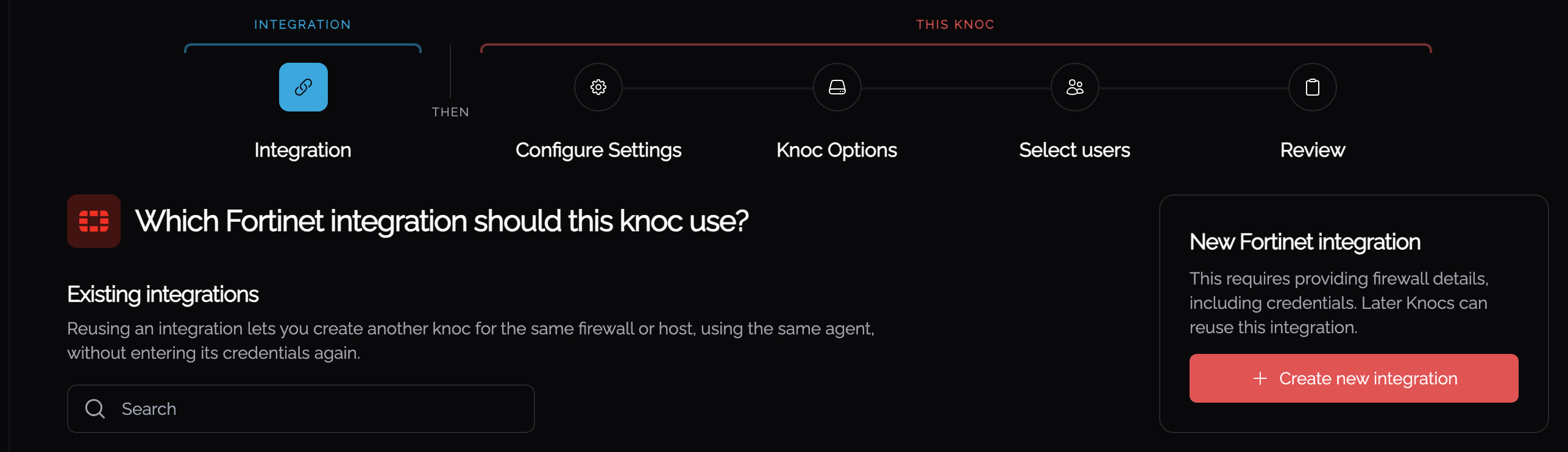1568x452 pixels.
Task: Select the Configure Settings gear icon
Action: tap(598, 87)
